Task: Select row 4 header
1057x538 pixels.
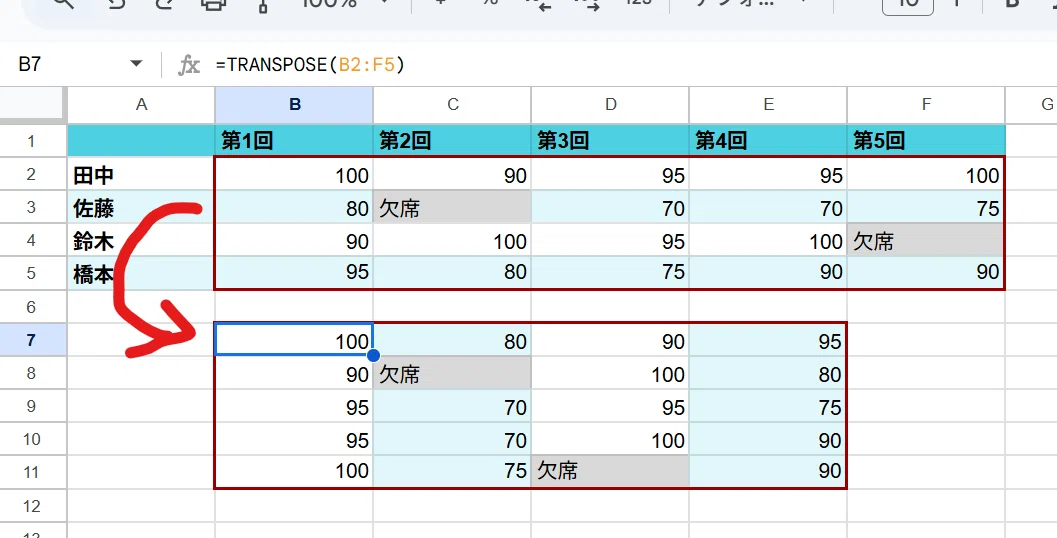Action: coord(33,240)
